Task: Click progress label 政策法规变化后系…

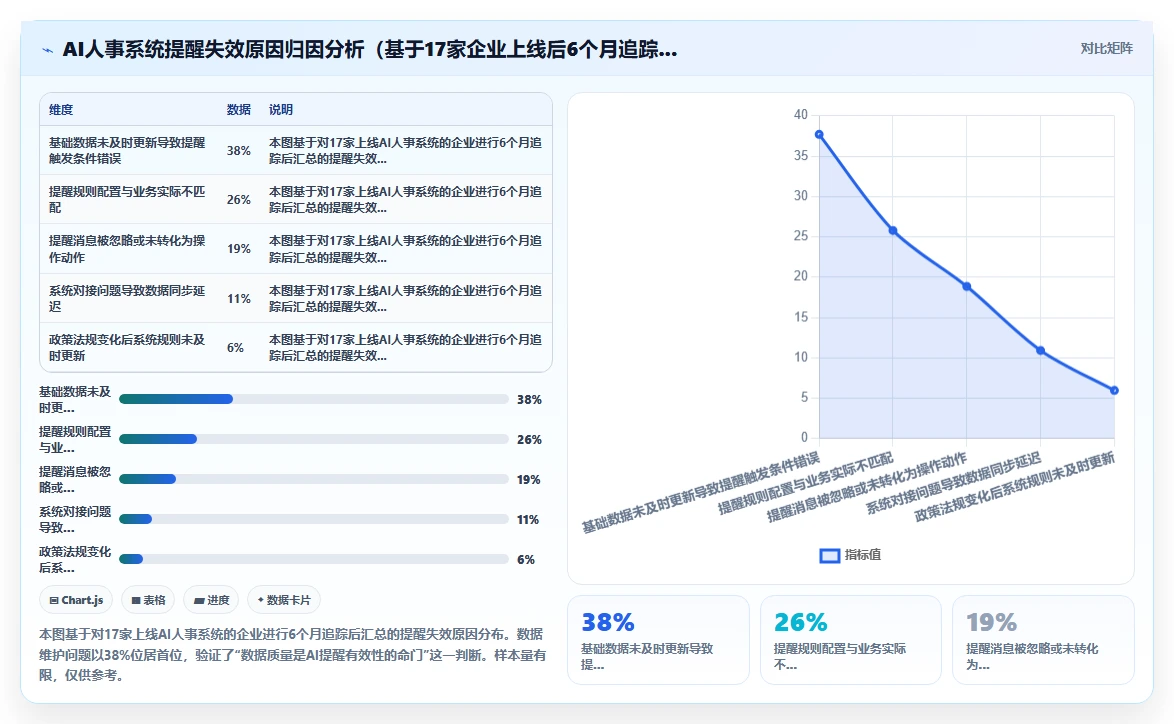Action: (x=75, y=559)
